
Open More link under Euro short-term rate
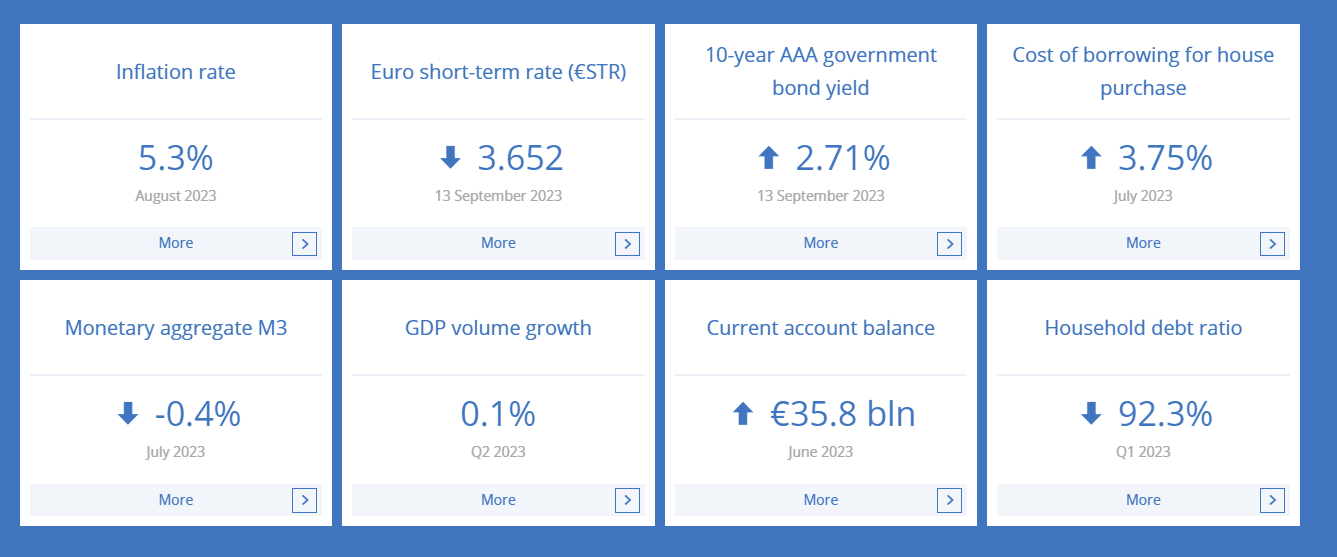(498, 243)
